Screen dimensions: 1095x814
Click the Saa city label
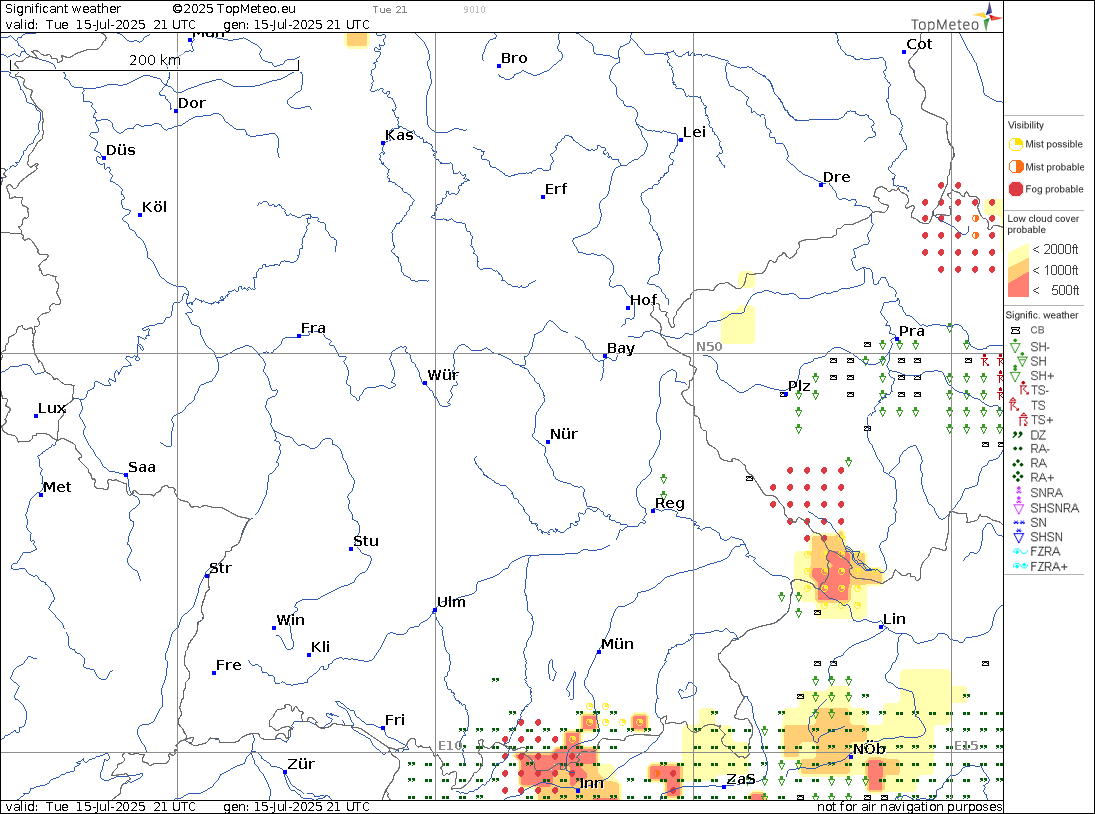(x=142, y=467)
